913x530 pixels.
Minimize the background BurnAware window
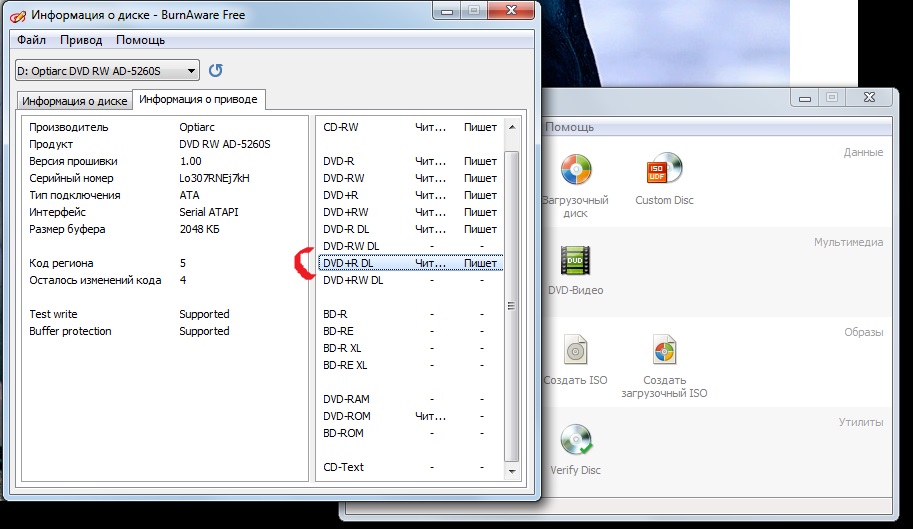805,98
